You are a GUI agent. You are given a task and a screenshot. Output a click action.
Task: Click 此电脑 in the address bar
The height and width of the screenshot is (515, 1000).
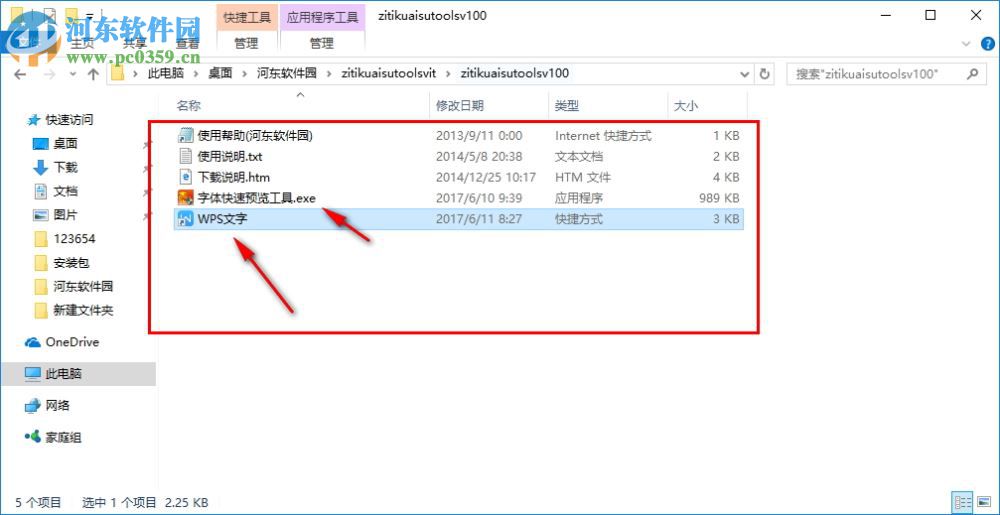[165, 73]
